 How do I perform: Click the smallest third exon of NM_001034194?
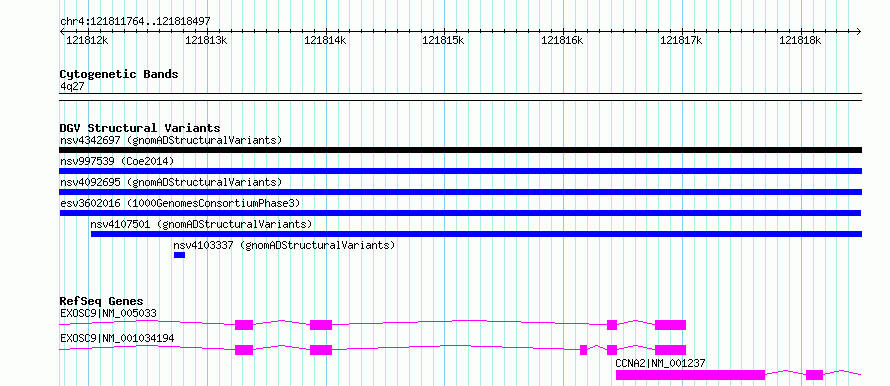583,350
